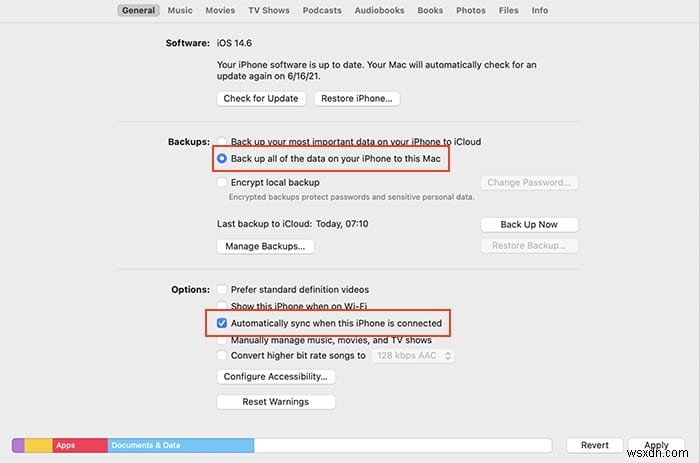
Task: Click the Reset Warnings button
Action: [276, 402]
